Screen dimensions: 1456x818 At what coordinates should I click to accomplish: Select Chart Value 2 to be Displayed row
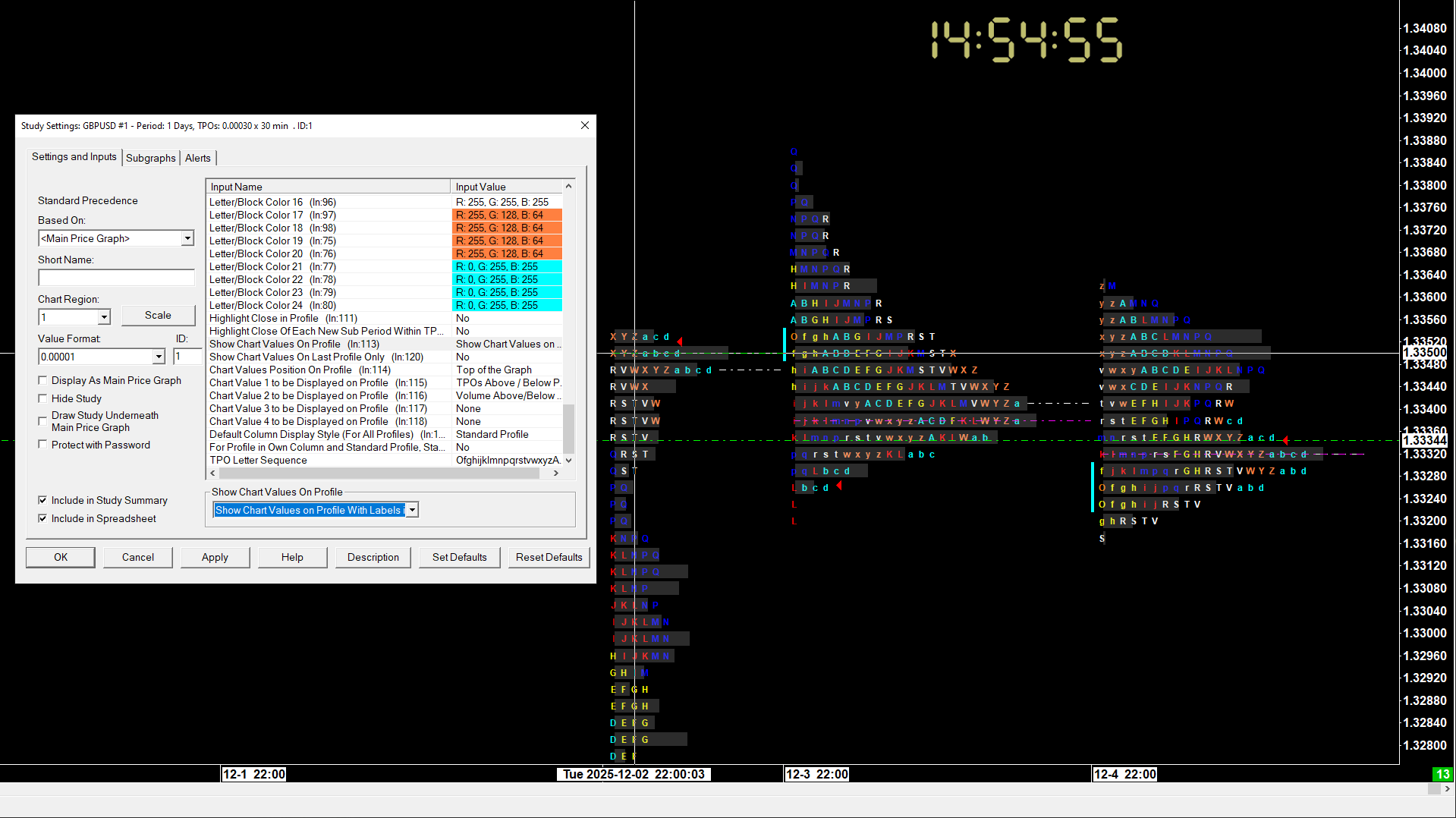tap(384, 395)
